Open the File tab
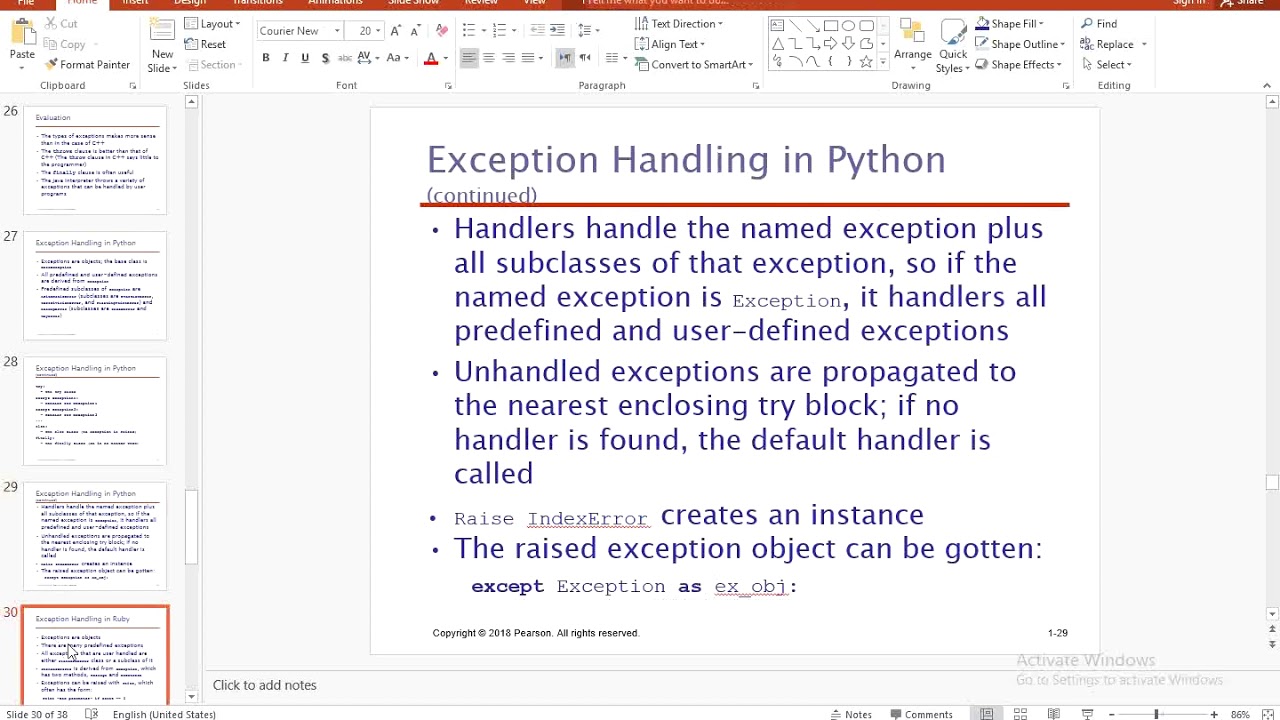The width and height of the screenshot is (1280, 720). pyautogui.click(x=26, y=3)
